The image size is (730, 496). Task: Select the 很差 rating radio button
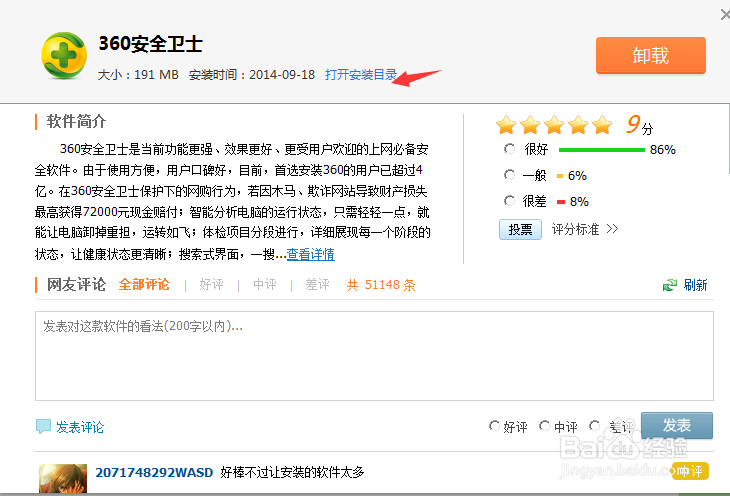509,201
